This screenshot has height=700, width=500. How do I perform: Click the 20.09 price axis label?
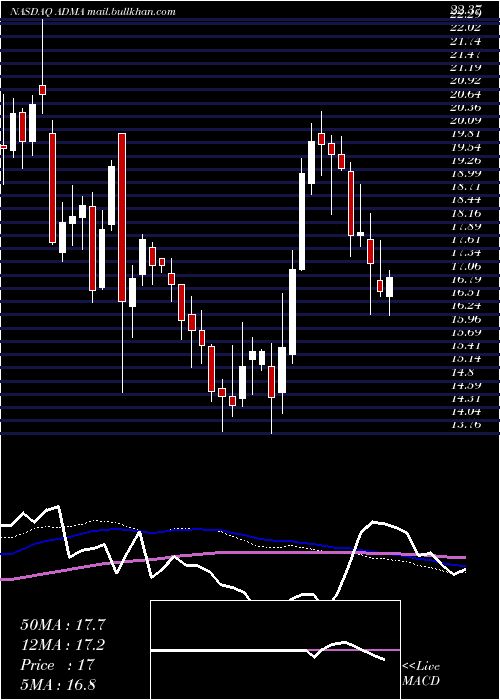pos(466,120)
